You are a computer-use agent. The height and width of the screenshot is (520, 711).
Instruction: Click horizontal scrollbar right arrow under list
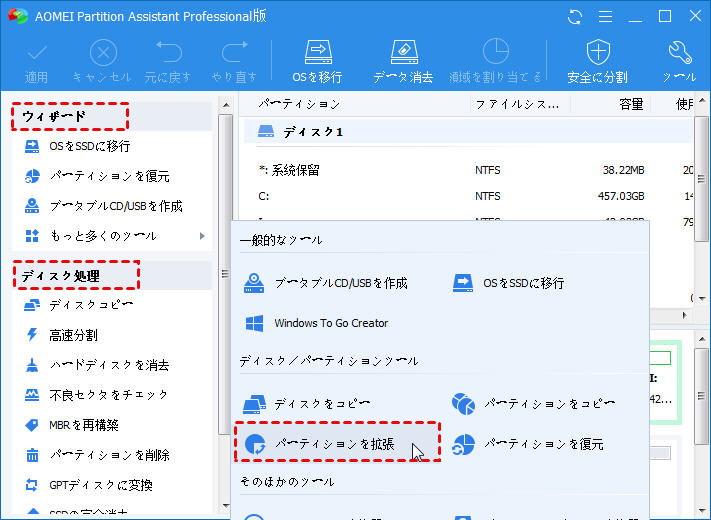pyautogui.click(x=685, y=315)
